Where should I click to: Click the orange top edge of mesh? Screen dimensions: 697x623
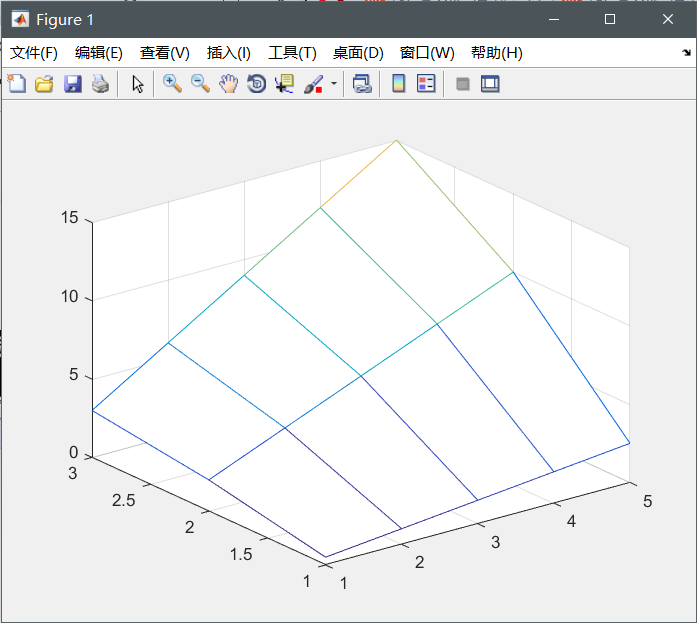pos(358,174)
